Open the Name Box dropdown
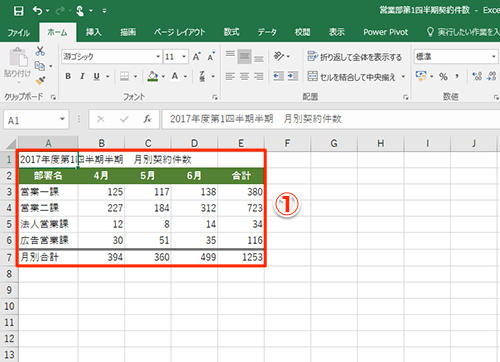The image size is (500, 362). point(62,119)
